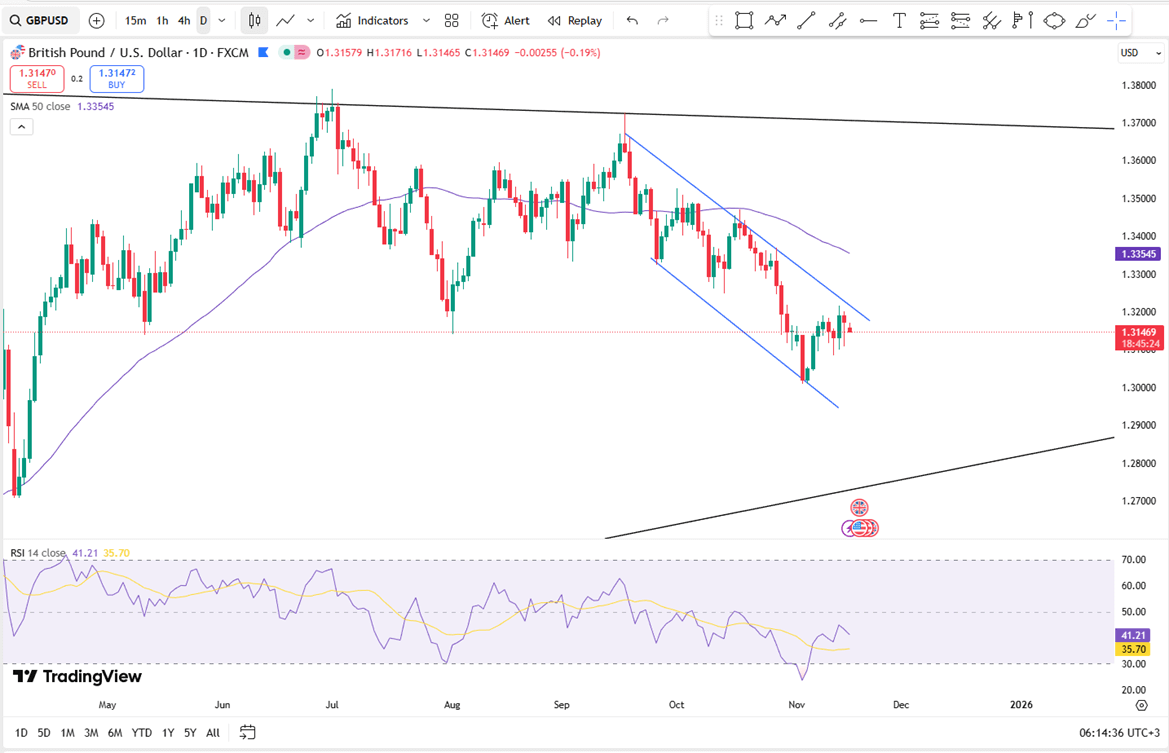Select the YTD date range

pyautogui.click(x=142, y=733)
